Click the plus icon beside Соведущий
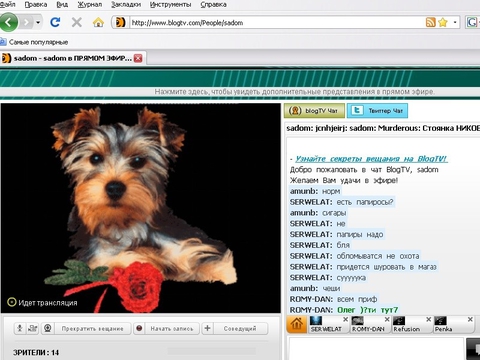Image resolution: width=480 pixels, height=360 pixels. [x=207, y=328]
